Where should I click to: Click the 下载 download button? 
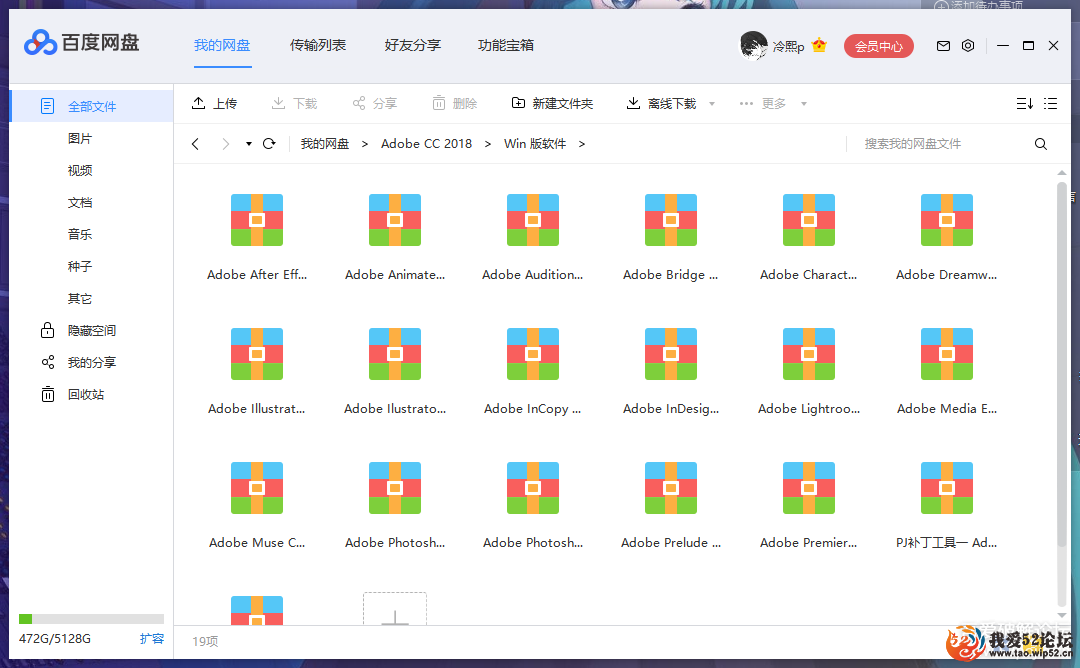tap(294, 103)
